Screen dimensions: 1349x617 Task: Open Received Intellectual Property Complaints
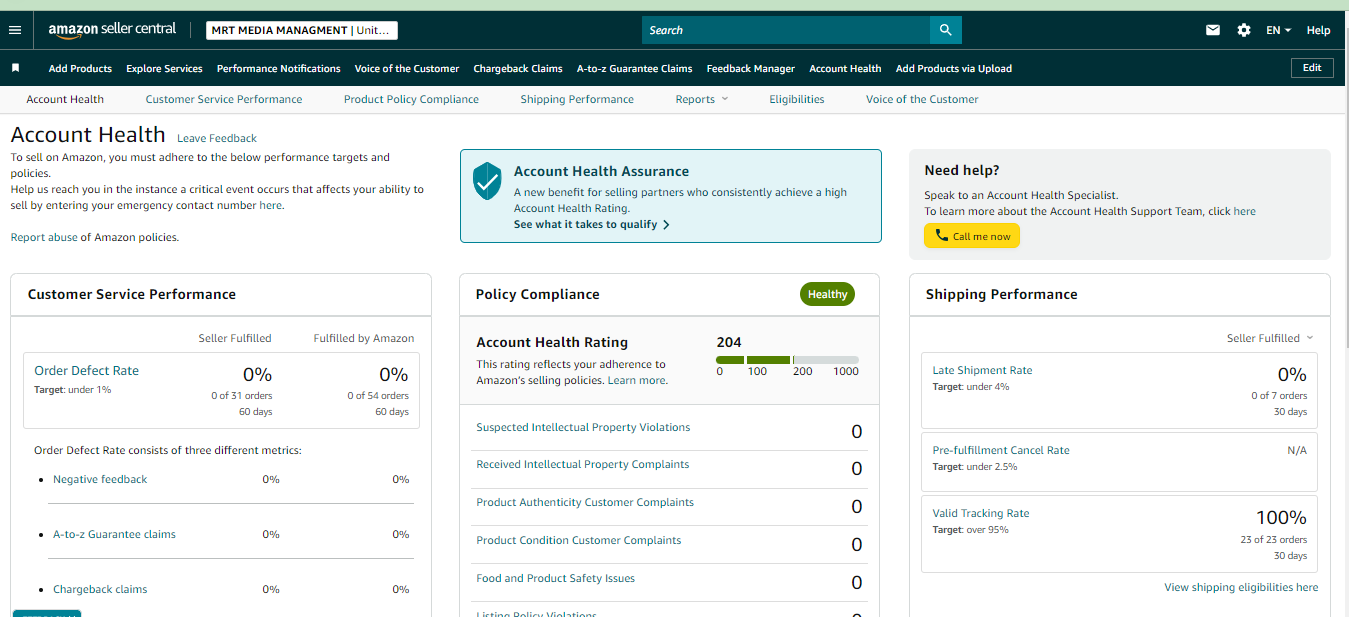pyautogui.click(x=582, y=464)
